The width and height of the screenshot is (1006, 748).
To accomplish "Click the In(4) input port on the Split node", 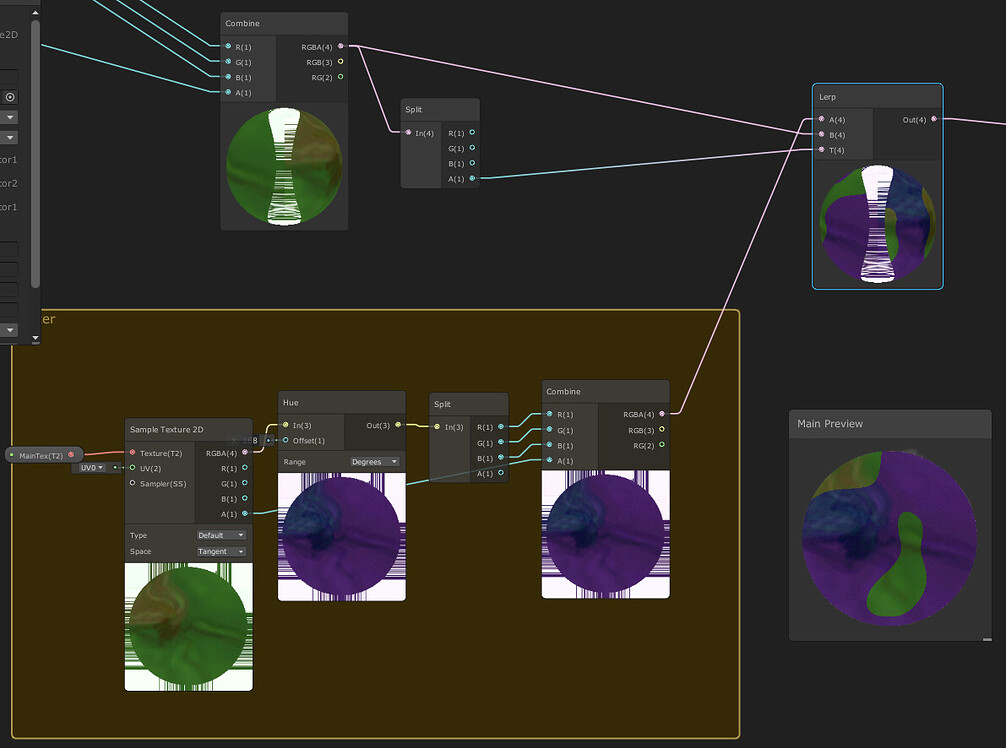I will coord(408,132).
